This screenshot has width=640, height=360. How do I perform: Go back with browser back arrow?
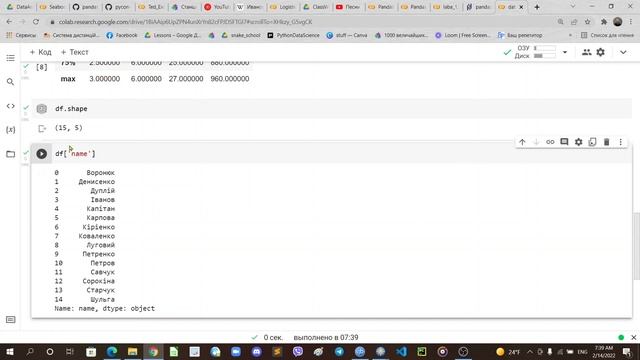pos(9,22)
